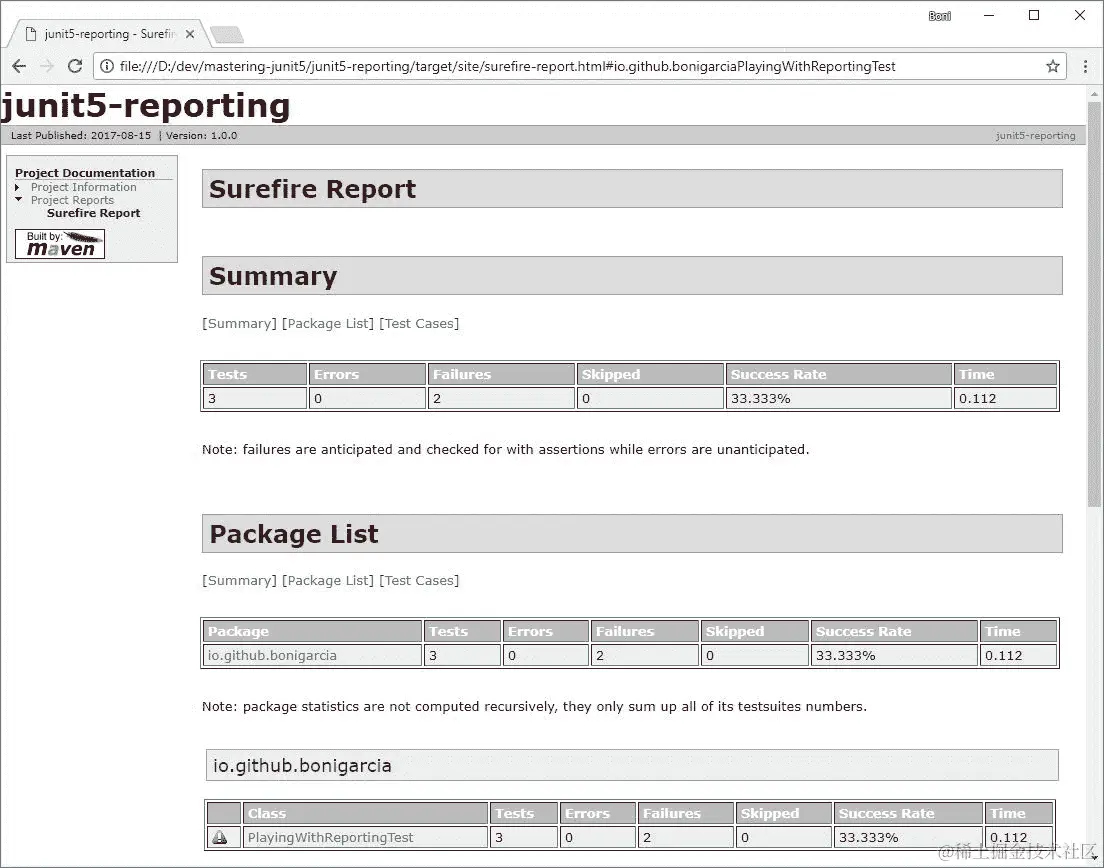This screenshot has height=868, width=1104.
Task: Click [Package List] link under Package List heading
Action: point(328,580)
